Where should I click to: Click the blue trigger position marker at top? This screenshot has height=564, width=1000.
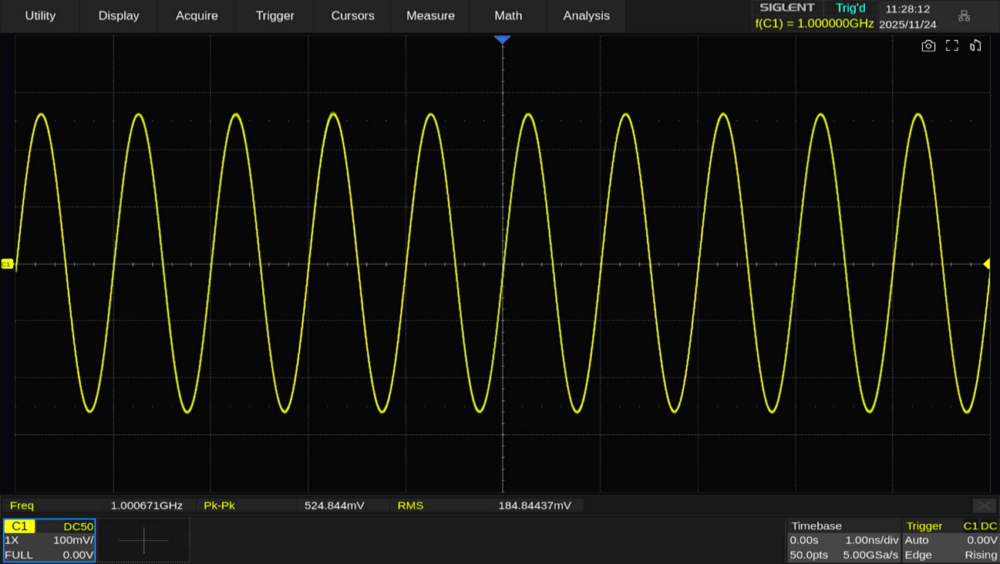pos(502,39)
